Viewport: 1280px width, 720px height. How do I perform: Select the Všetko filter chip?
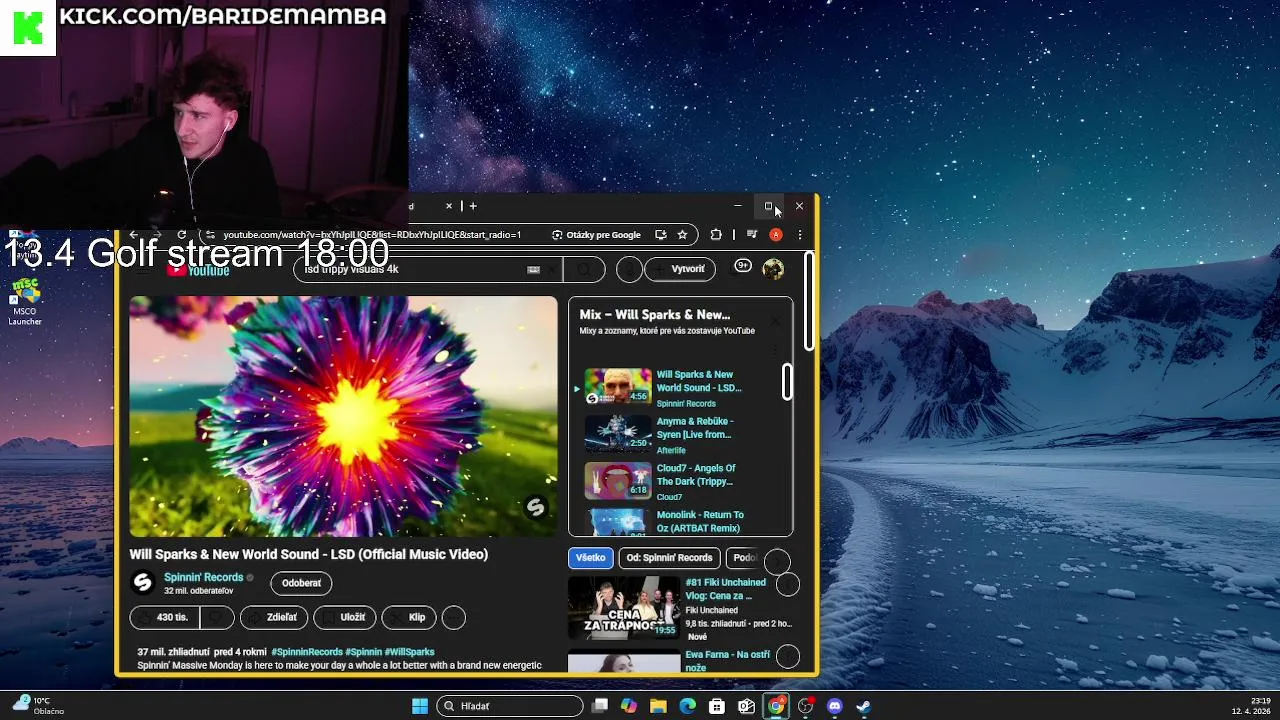coord(591,558)
